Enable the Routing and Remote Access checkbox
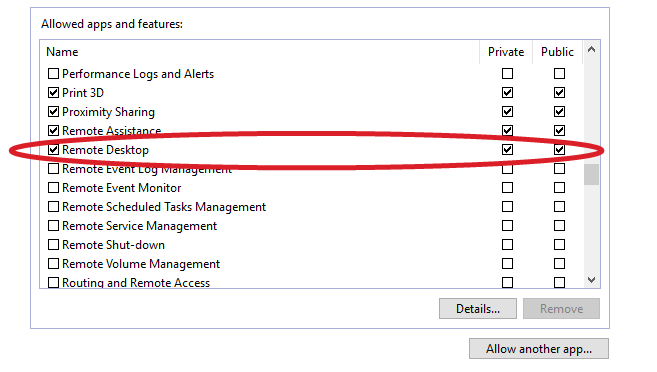 [53, 282]
